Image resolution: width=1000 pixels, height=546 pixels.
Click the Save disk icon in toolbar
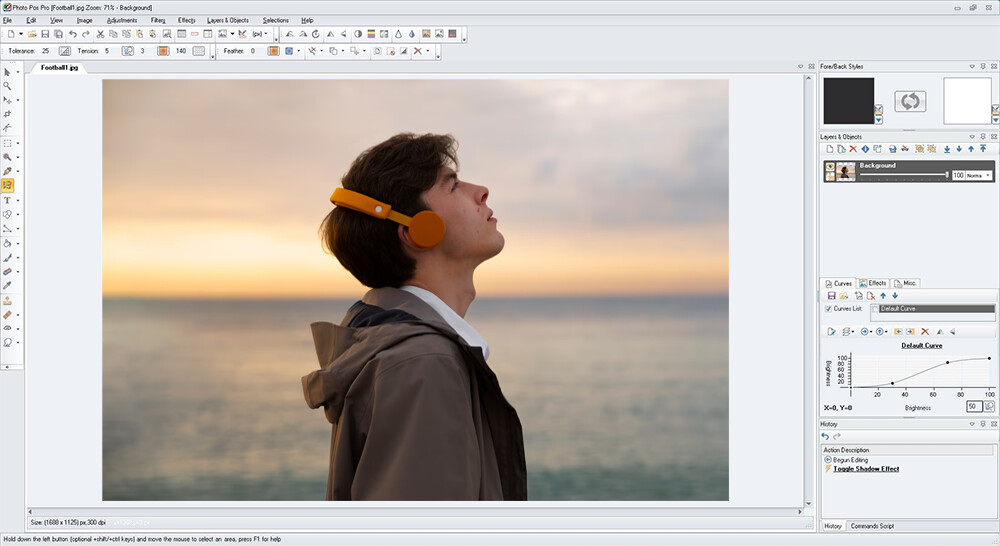coord(45,34)
